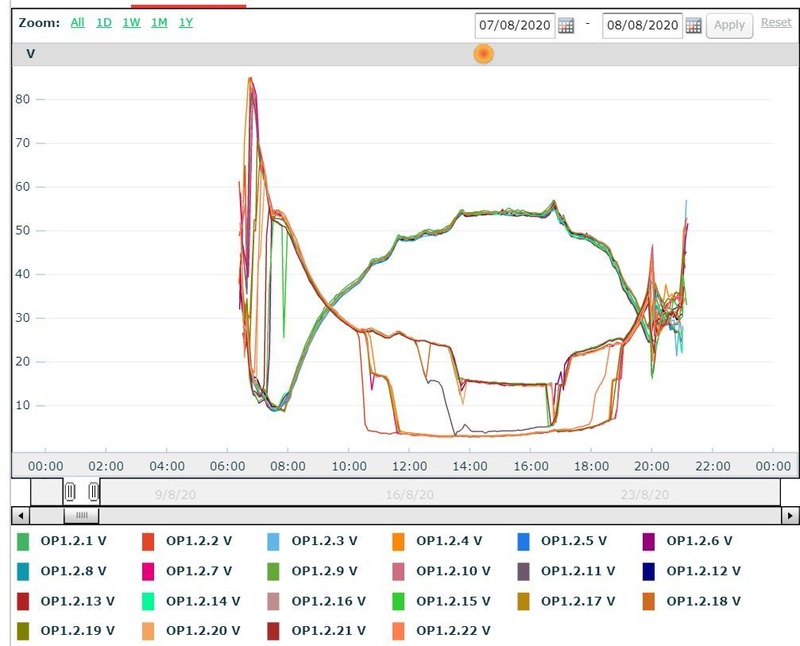Click the scrollbar left arrow
Image resolution: width=800 pixels, height=646 pixels.
pos(20,515)
